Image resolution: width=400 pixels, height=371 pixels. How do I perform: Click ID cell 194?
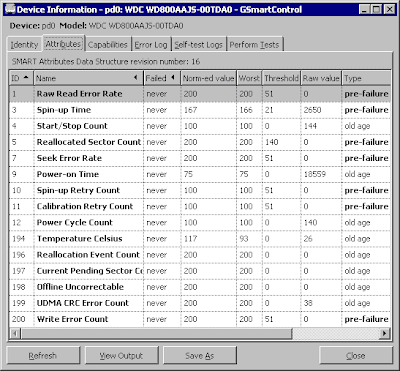tap(19, 239)
